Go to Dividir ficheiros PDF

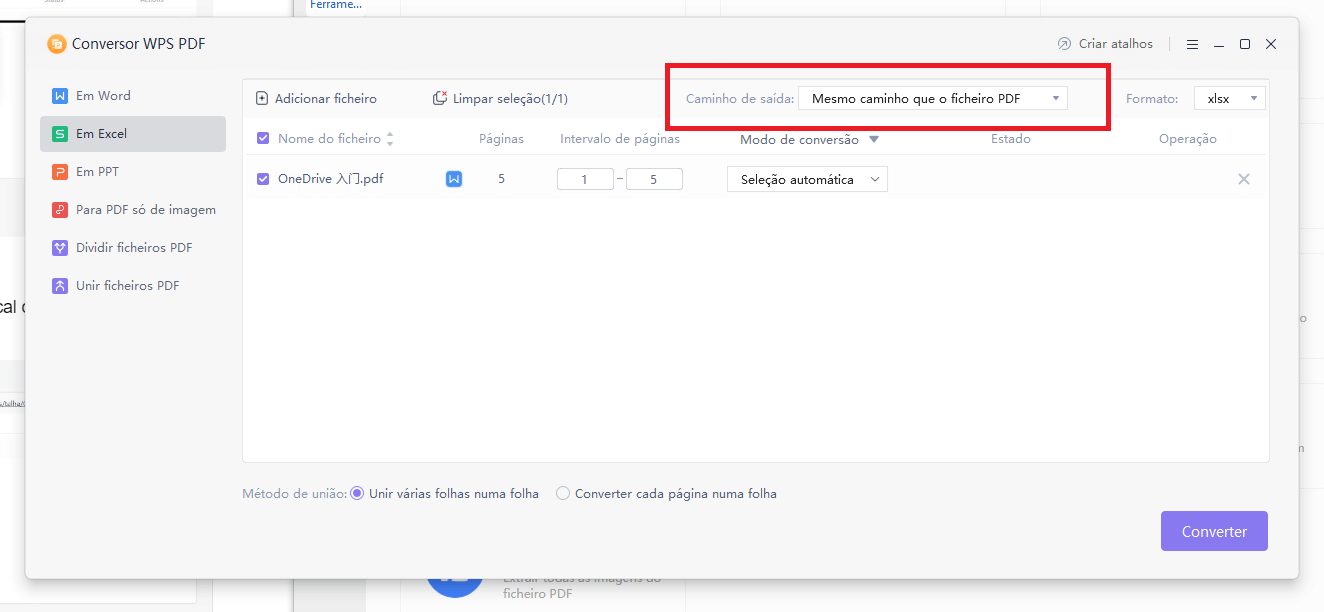(133, 248)
